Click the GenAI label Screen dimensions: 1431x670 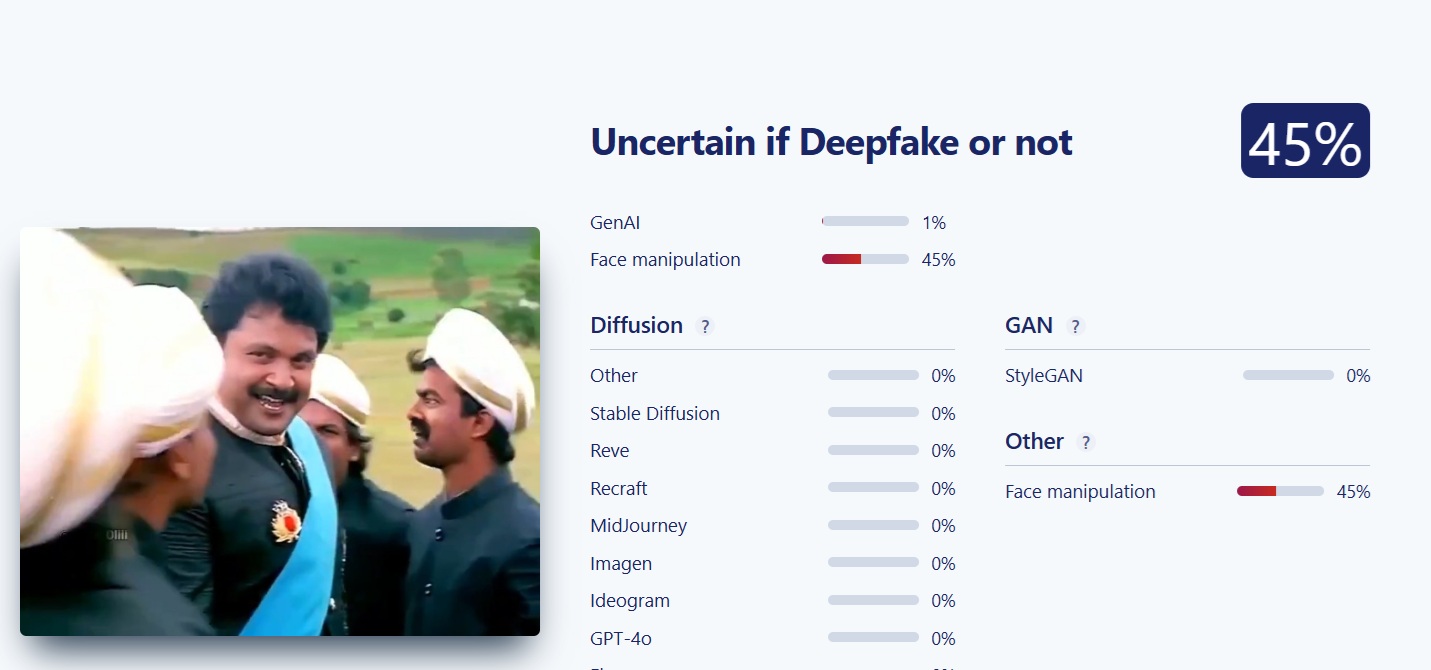pyautogui.click(x=615, y=223)
